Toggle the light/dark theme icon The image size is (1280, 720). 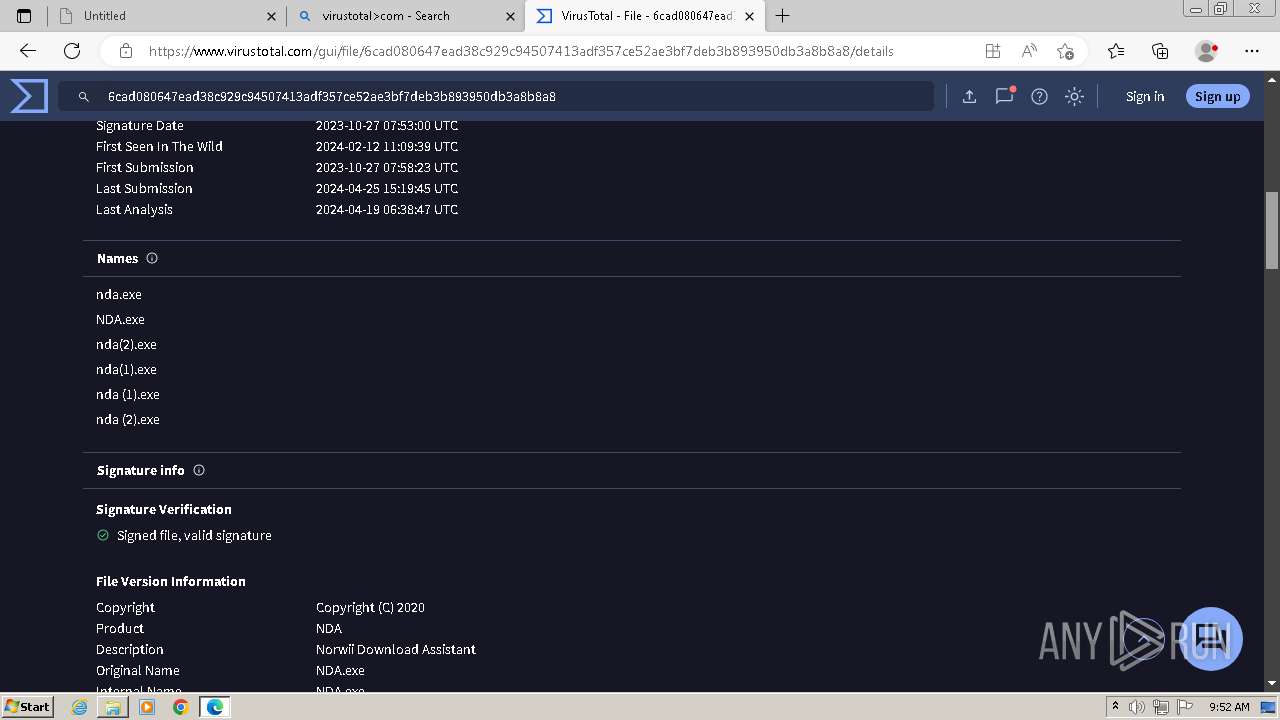[1074, 96]
